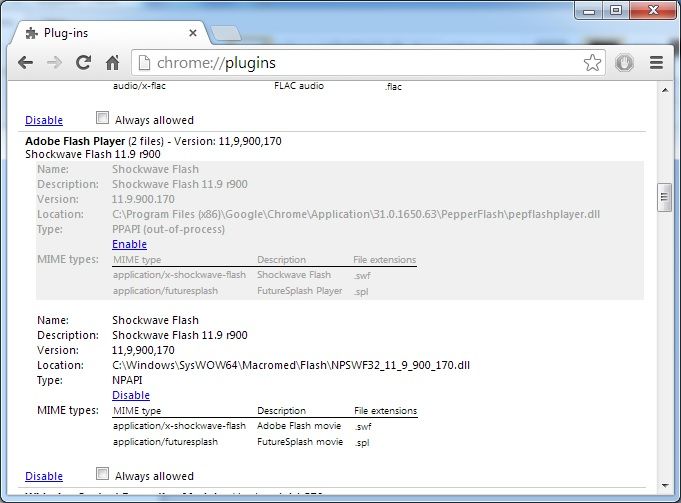The height and width of the screenshot is (503, 681).
Task: Click the audio/x-flac MIME type
Action: (x=139, y=86)
